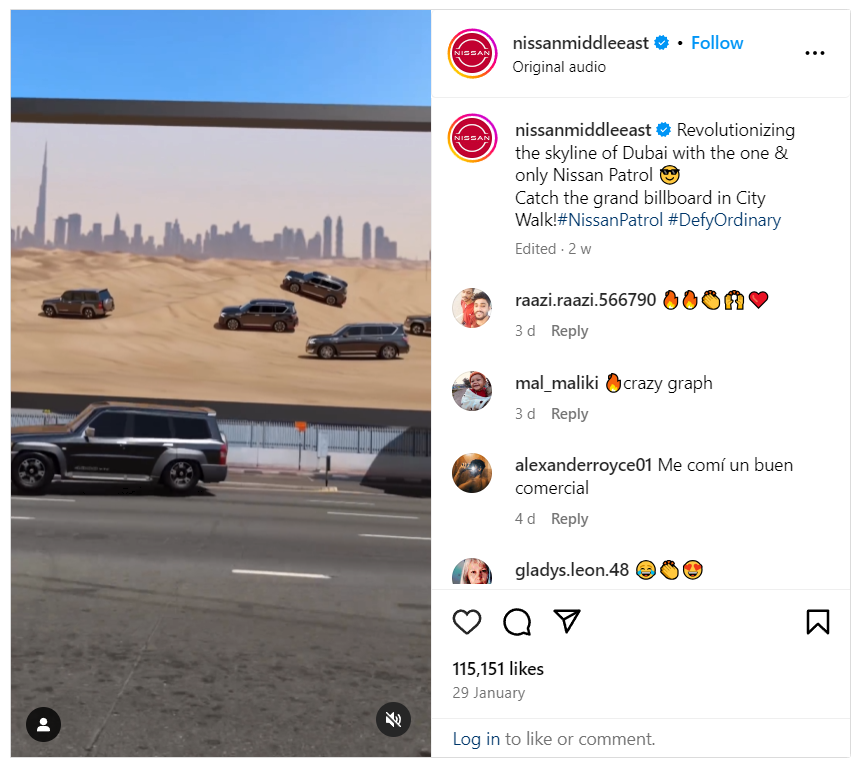
Task: Open Original audio link
Action: tap(559, 67)
